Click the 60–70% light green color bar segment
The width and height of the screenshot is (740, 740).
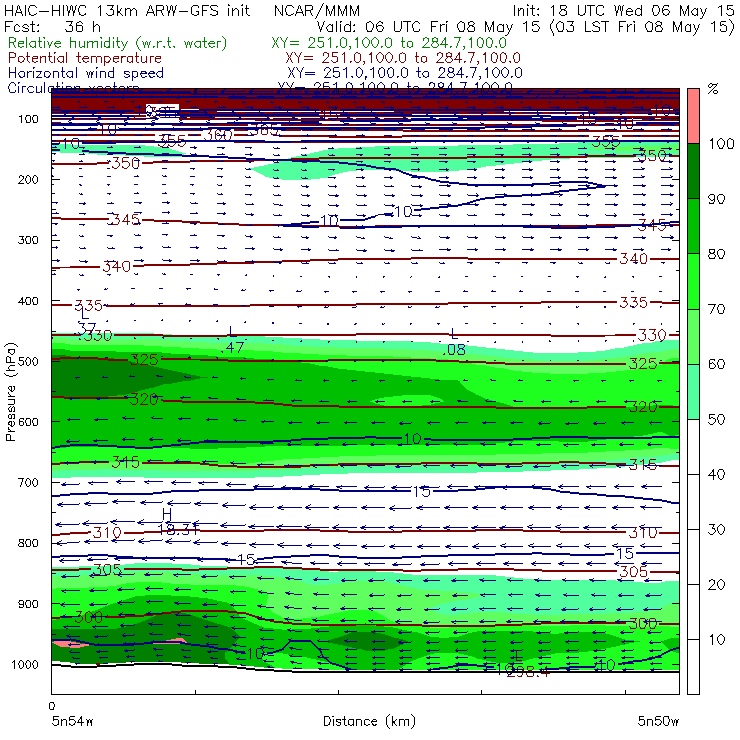(693, 336)
